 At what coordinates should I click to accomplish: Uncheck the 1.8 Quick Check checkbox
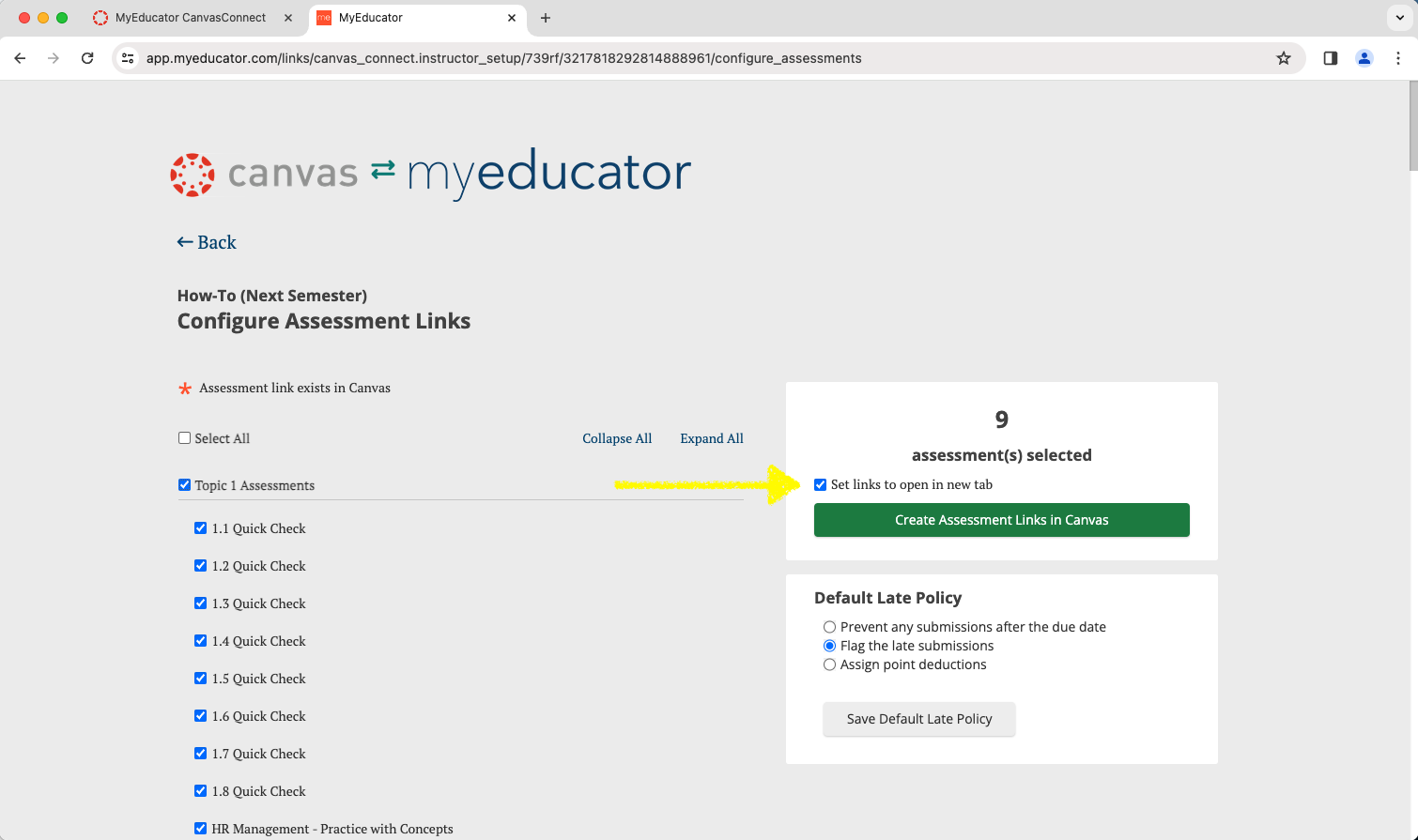coord(201,791)
